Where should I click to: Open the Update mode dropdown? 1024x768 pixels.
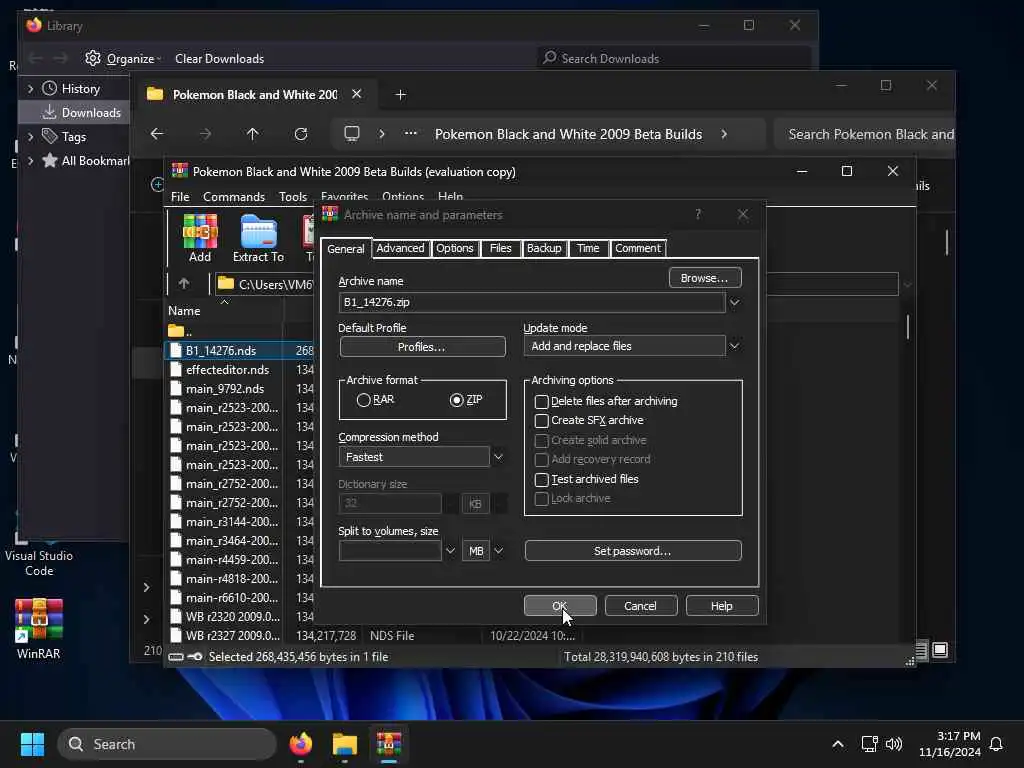[x=735, y=346]
